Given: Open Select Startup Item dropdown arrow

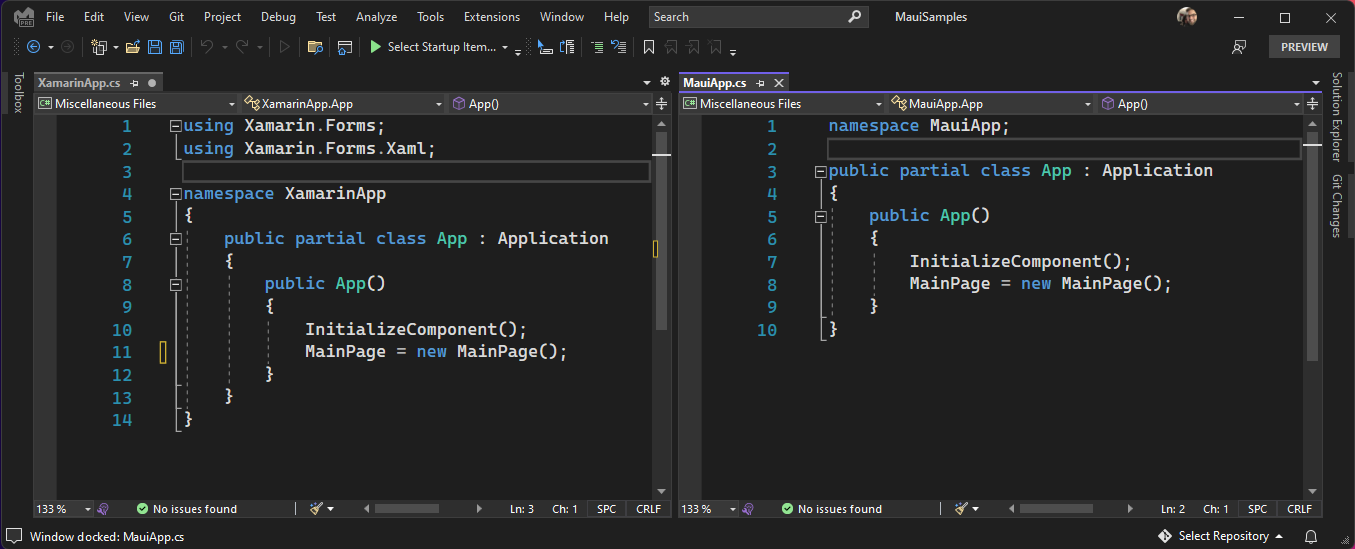Looking at the screenshot, I should pos(505,48).
